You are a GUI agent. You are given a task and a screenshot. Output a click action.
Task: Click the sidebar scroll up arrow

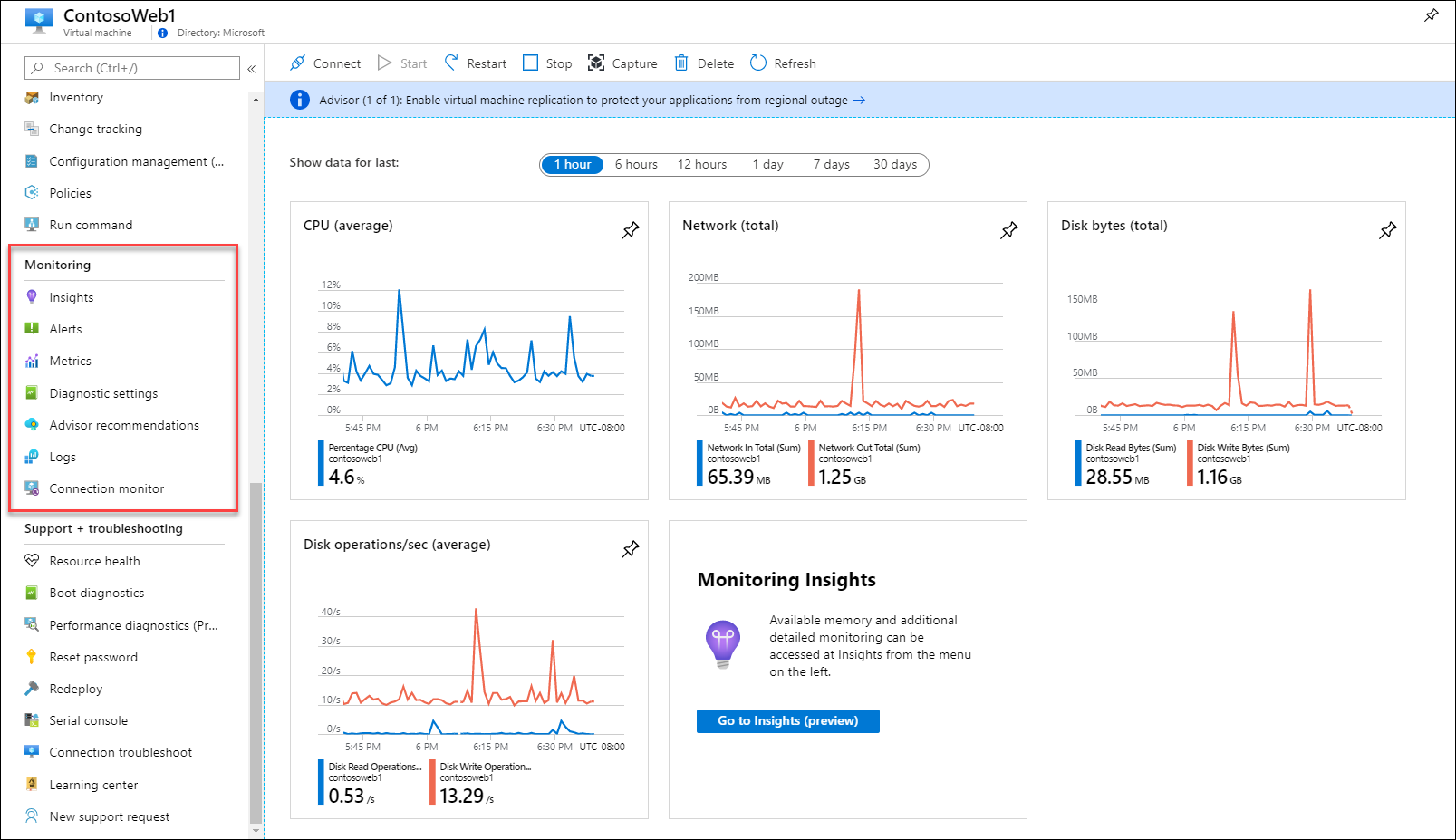[x=256, y=100]
